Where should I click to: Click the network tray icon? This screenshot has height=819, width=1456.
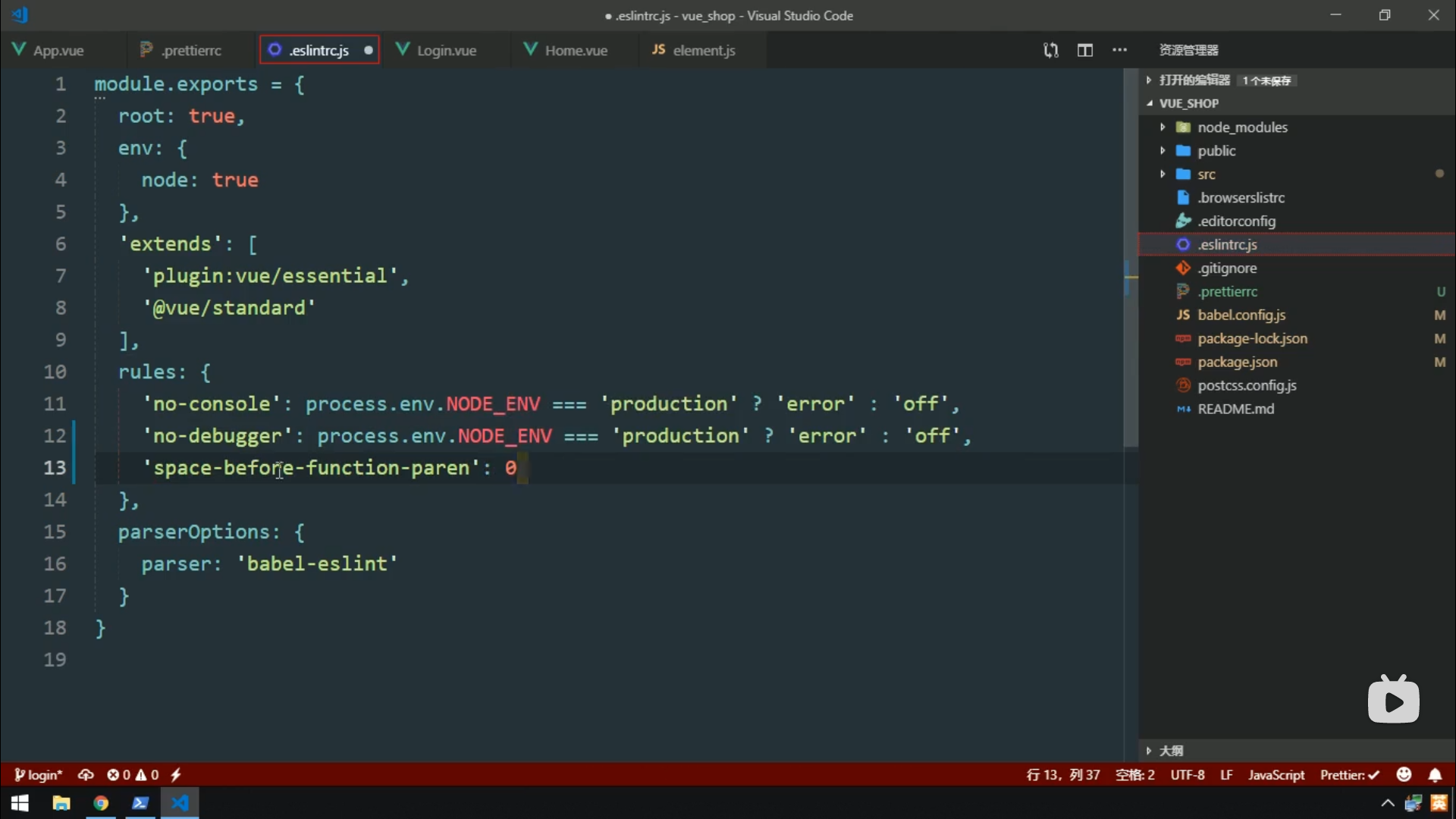click(x=1413, y=803)
